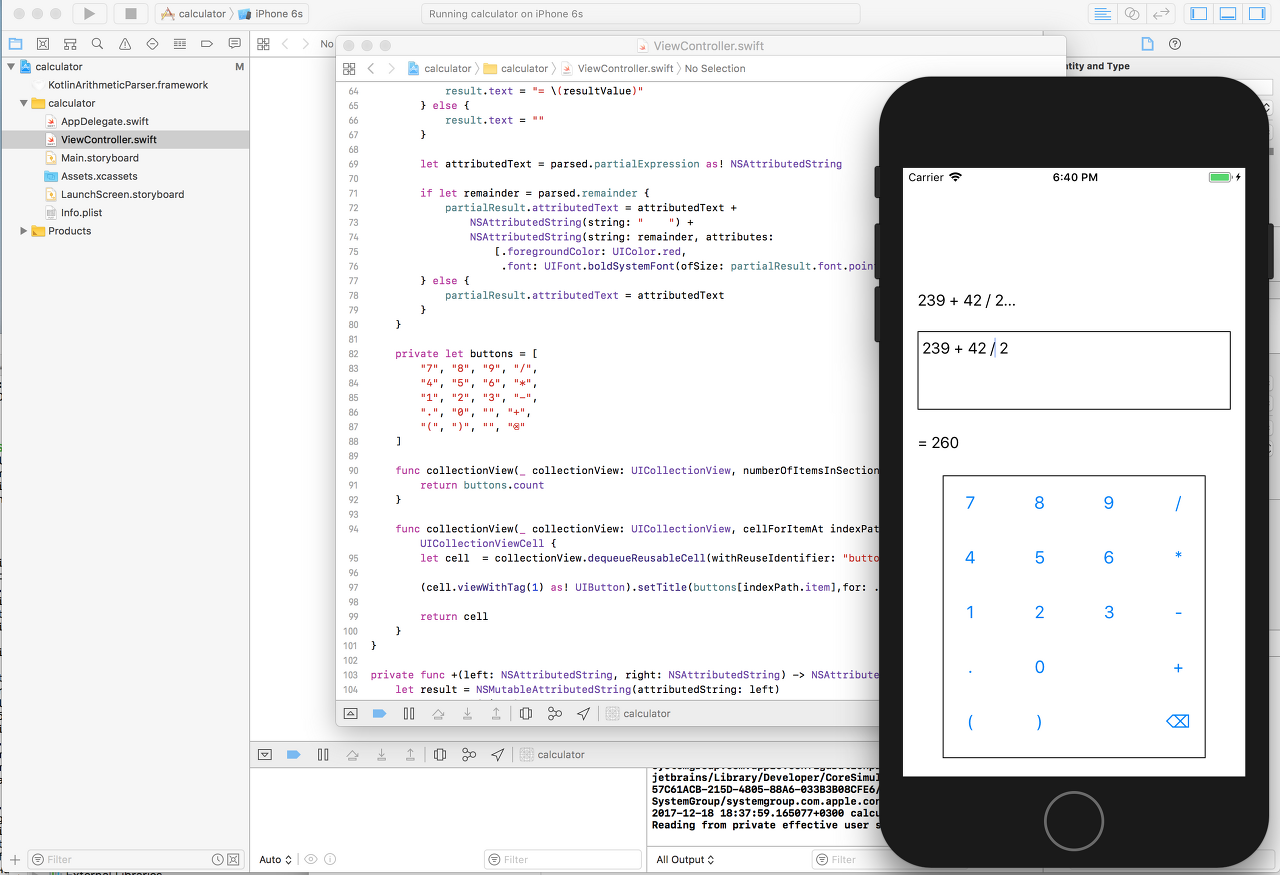Select Main.storyboard in navigator
This screenshot has width=1280, height=875.
coord(100,158)
